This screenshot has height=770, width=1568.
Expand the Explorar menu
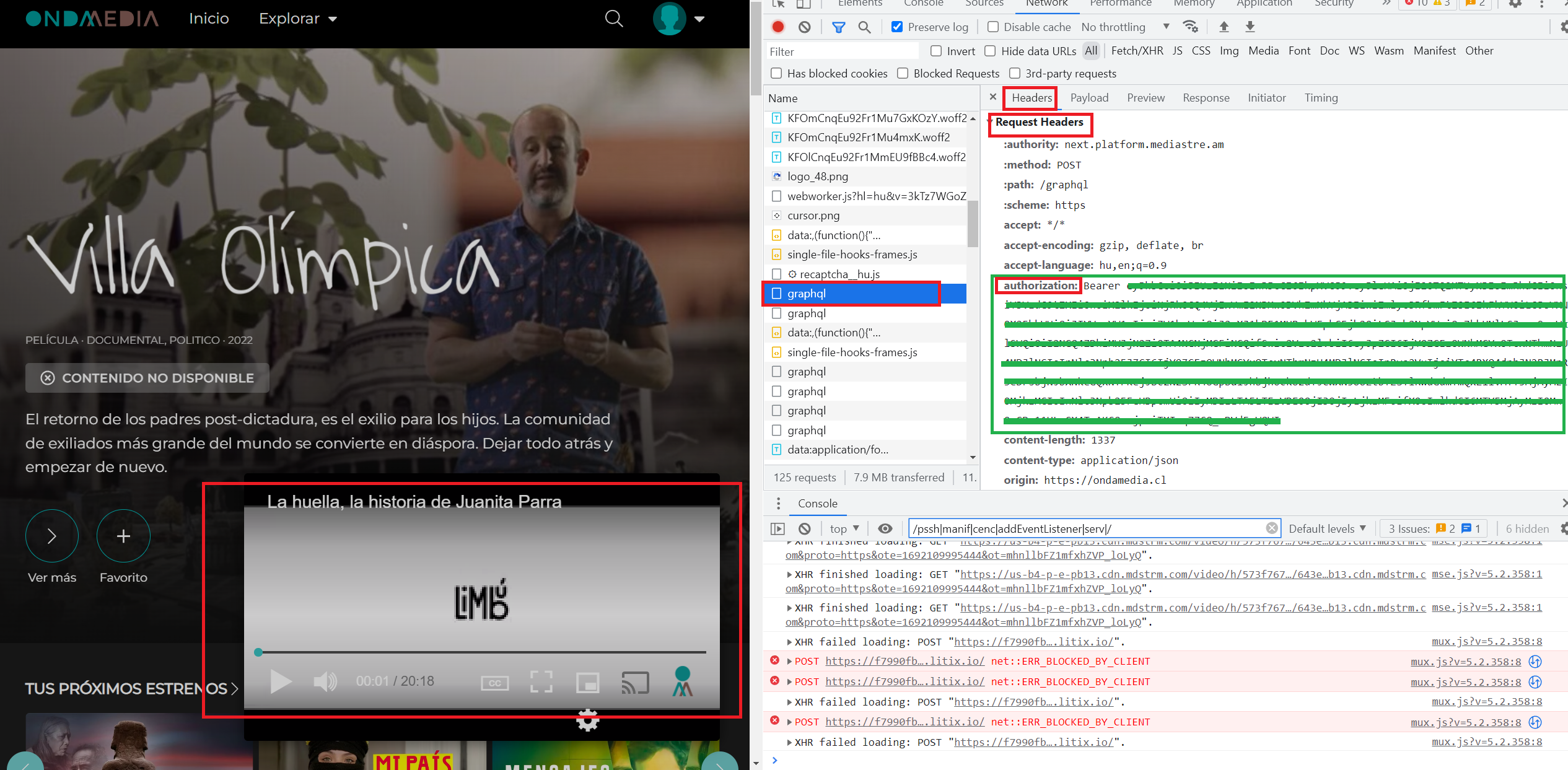click(x=297, y=19)
